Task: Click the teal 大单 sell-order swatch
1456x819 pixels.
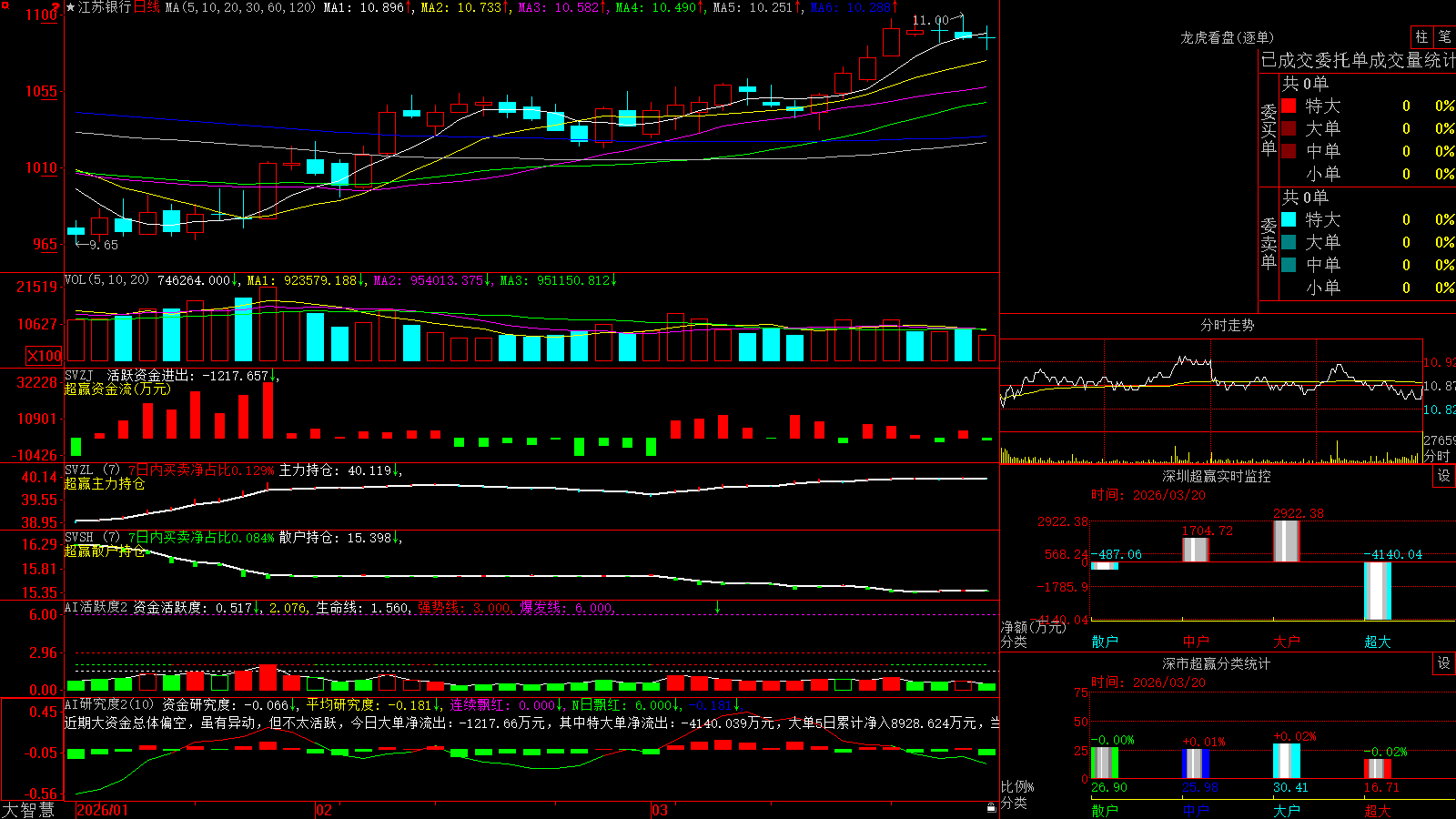Action: pos(1289,242)
